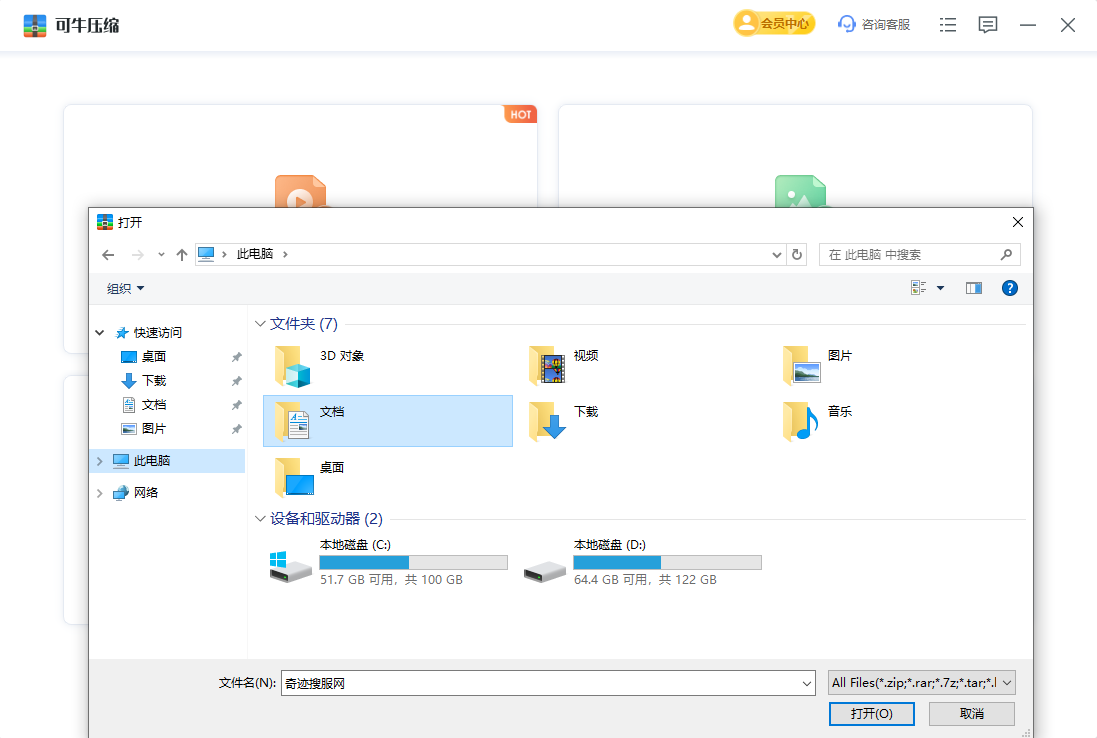Screen dimensions: 1097x738
Task: Expand the 此电脑 tree node
Action: click(100, 461)
